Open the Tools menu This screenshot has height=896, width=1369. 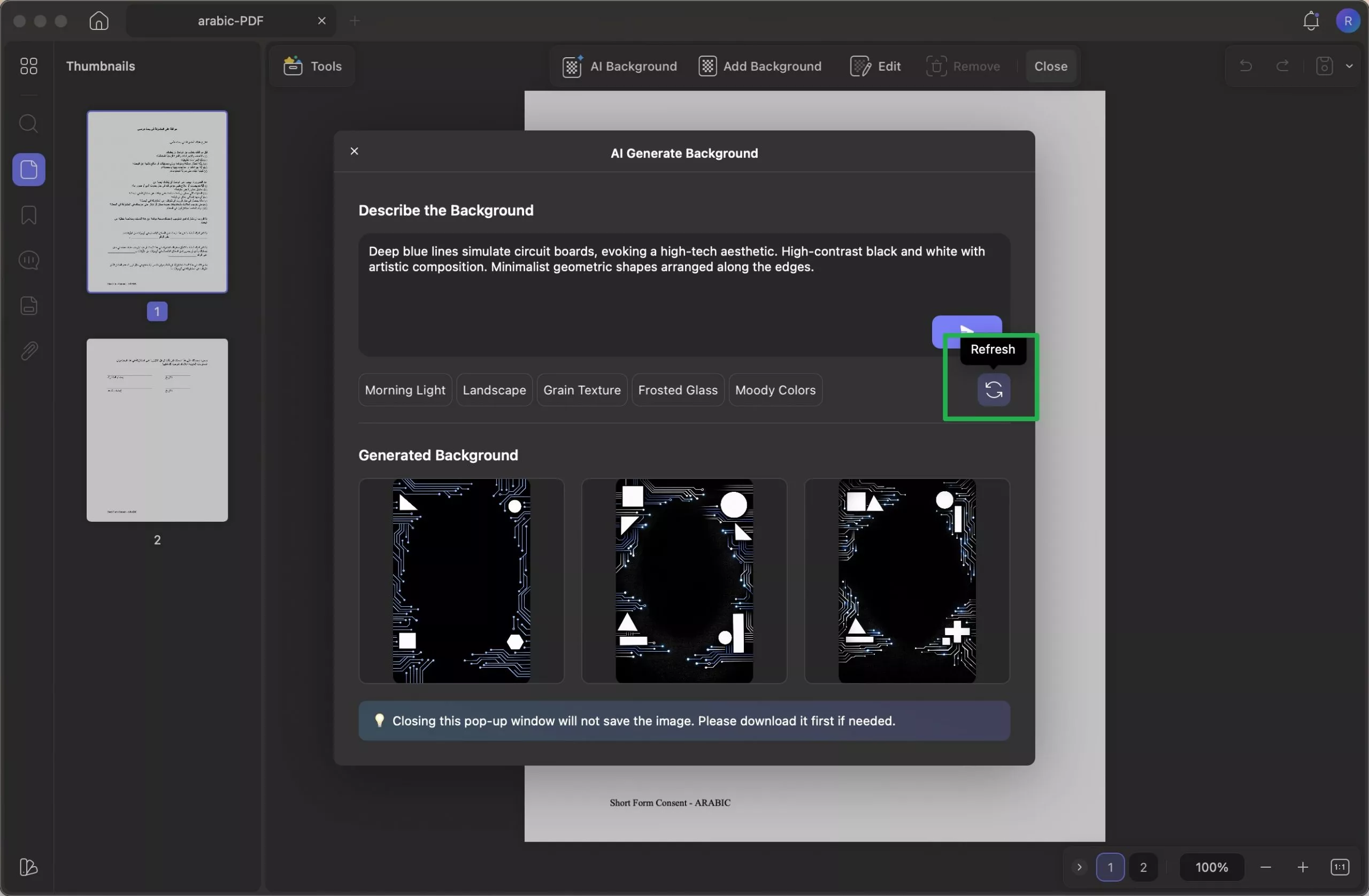[x=312, y=66]
